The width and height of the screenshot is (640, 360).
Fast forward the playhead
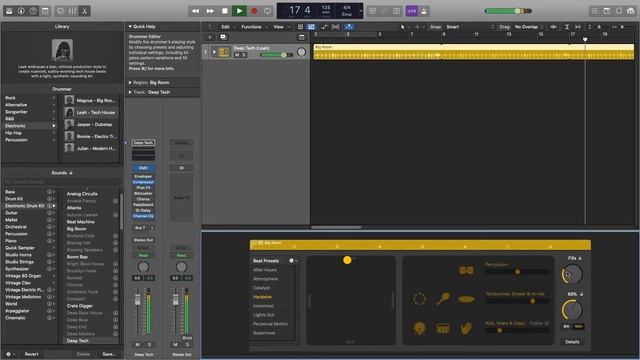210,11
